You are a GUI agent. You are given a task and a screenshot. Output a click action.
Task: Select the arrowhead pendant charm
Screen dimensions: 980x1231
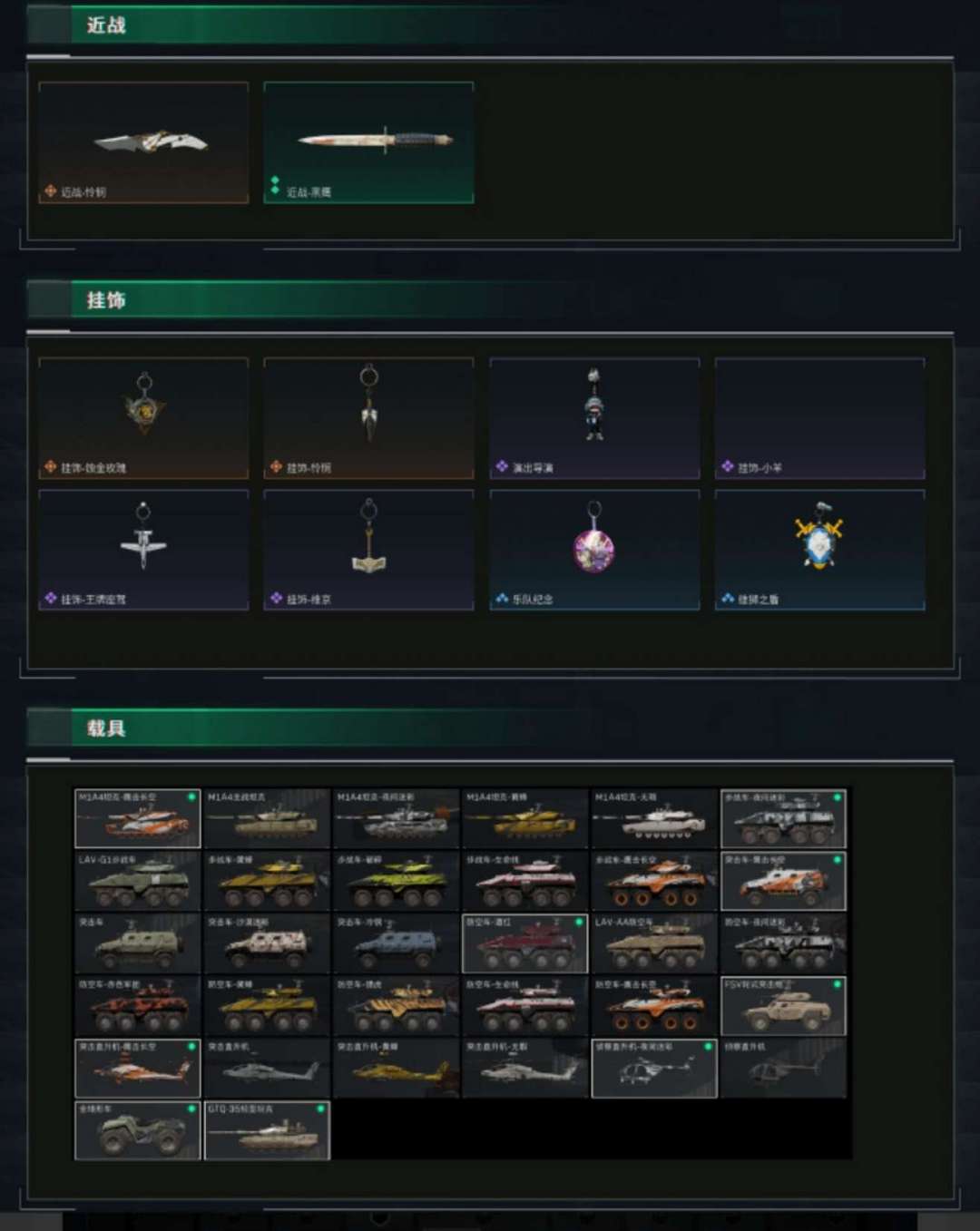coord(368,418)
